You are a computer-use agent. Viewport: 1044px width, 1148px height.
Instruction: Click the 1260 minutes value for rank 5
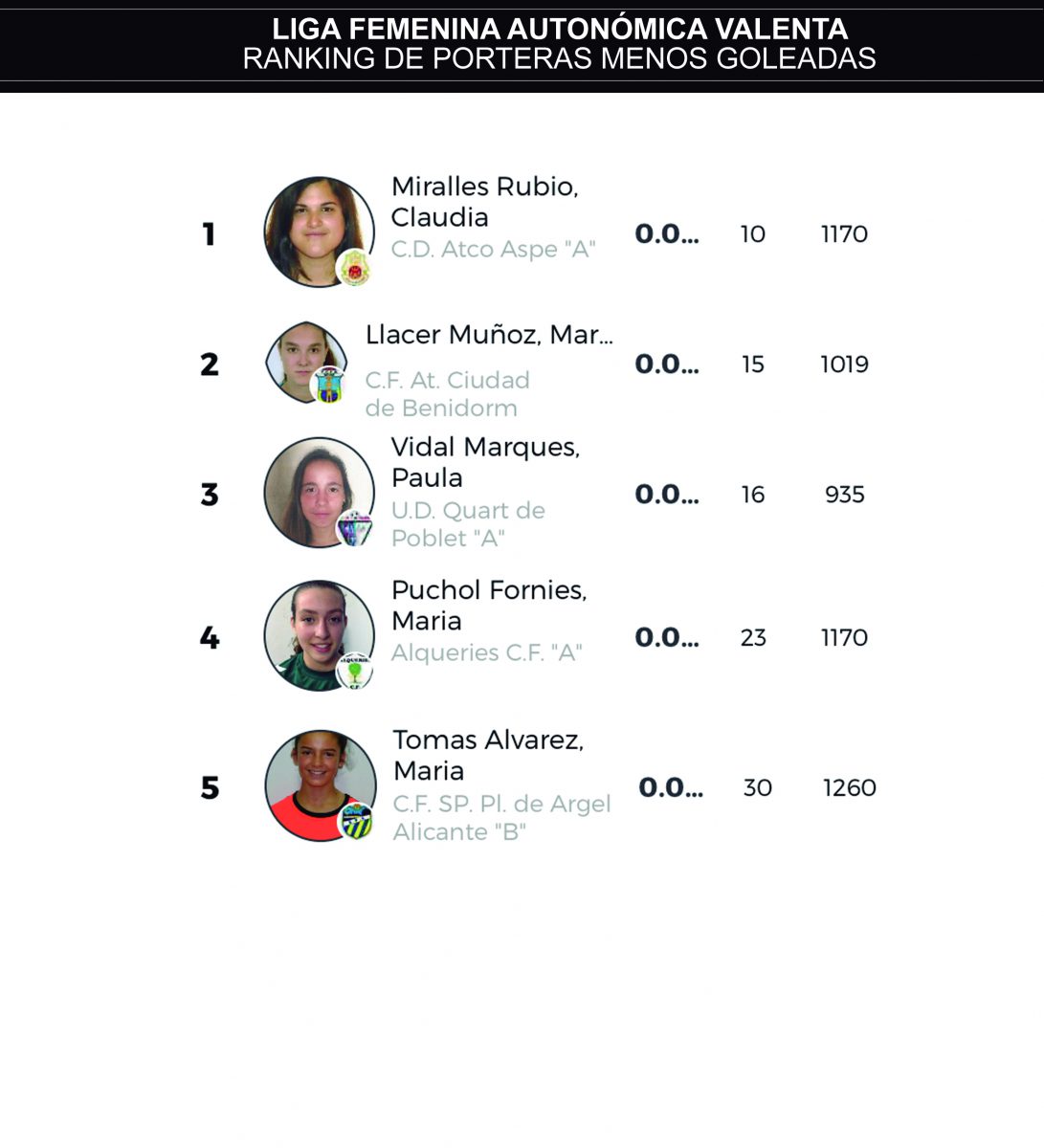pos(850,787)
